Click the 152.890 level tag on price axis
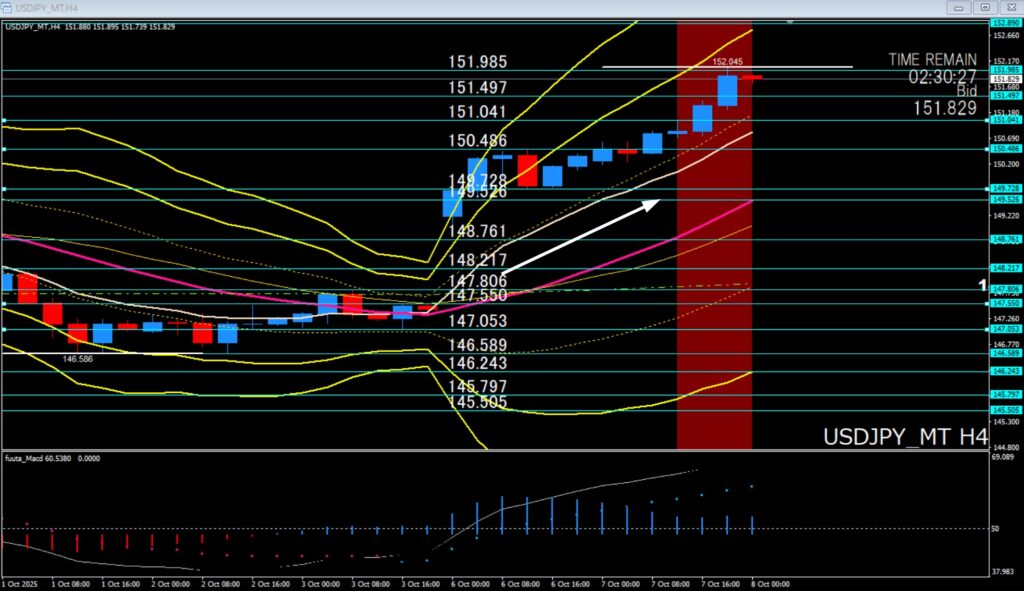Viewport: 1024px width, 591px height. (1004, 22)
